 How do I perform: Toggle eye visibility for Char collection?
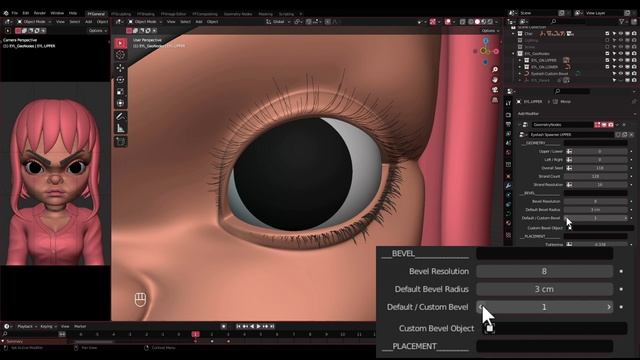click(621, 33)
